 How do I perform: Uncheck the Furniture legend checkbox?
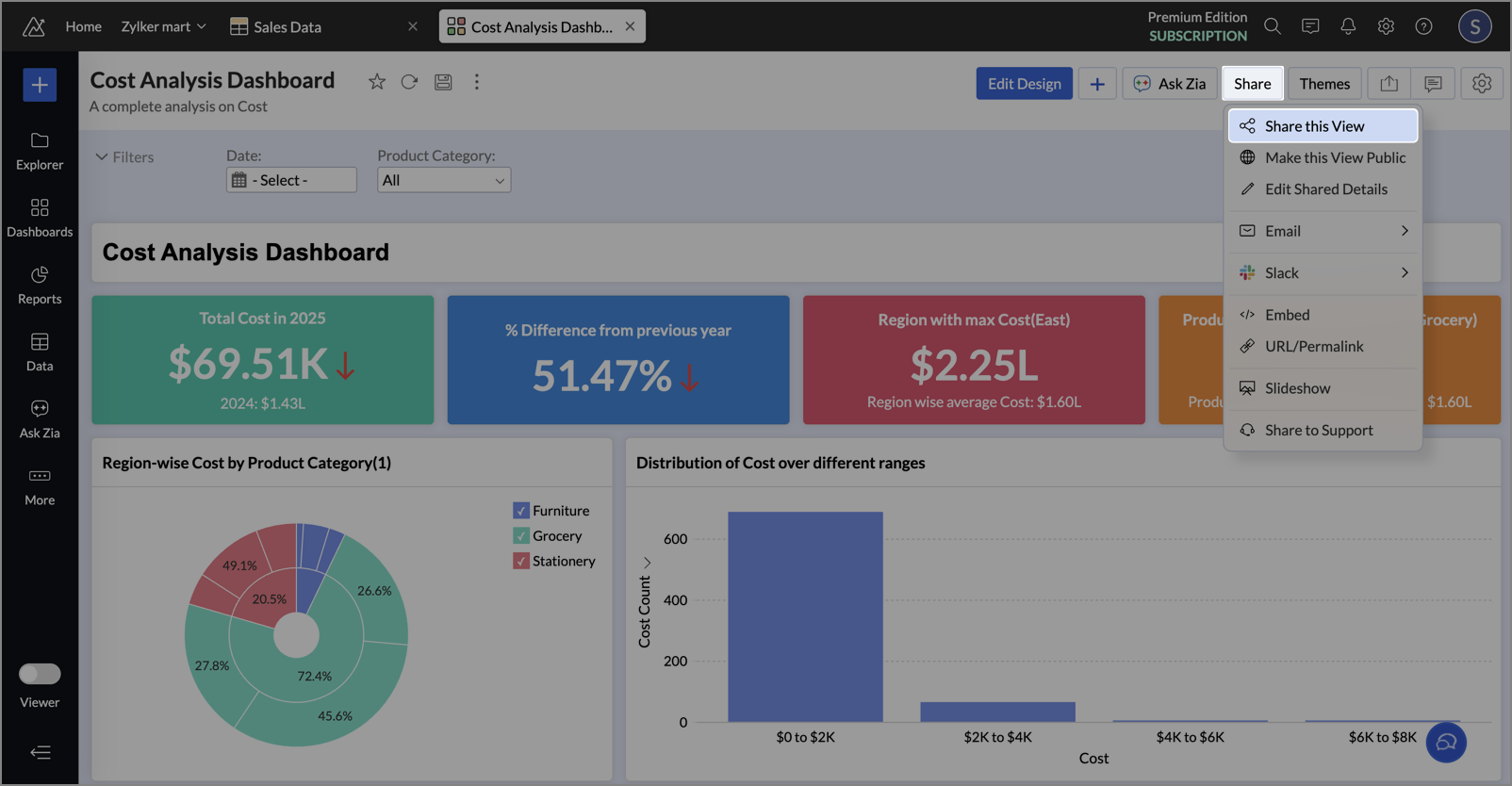521,511
